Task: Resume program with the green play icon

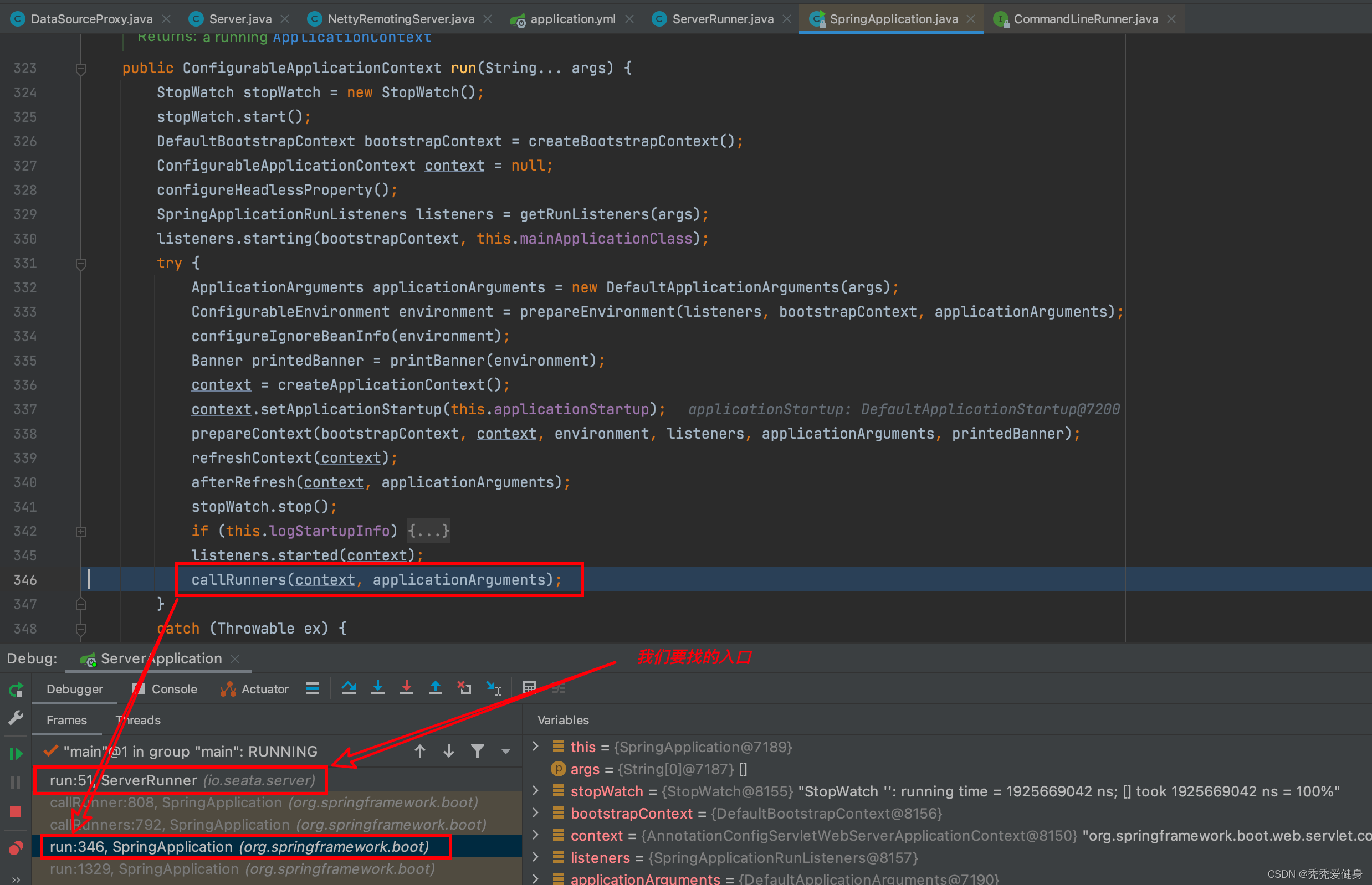Action: point(16,753)
